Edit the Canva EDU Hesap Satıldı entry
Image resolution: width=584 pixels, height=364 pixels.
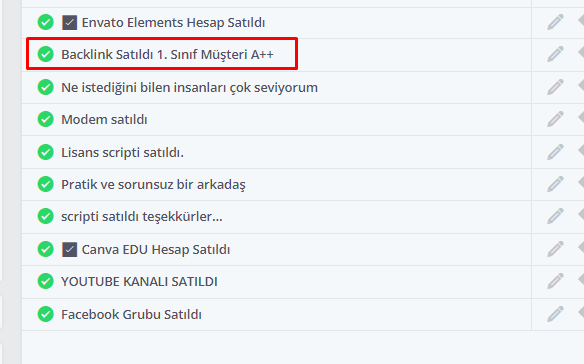(x=555, y=249)
